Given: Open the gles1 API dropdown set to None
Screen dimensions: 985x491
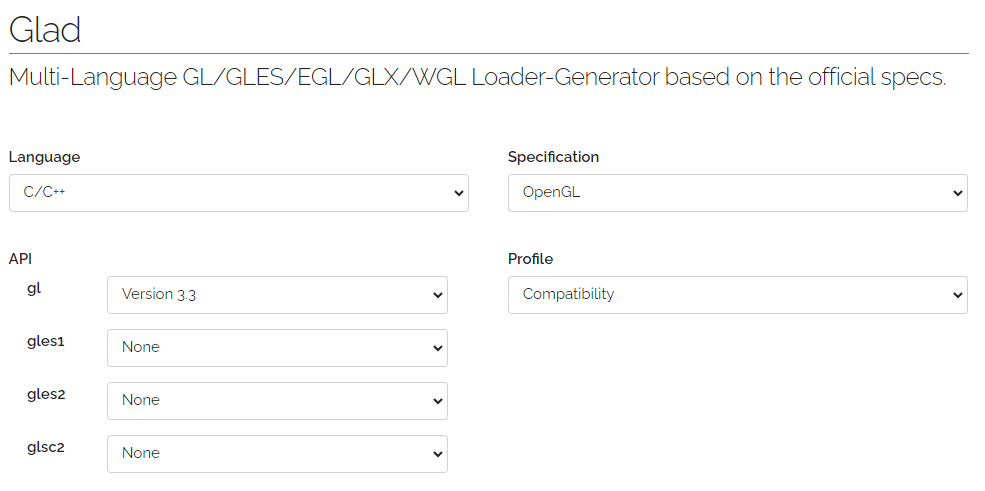Looking at the screenshot, I should 277,348.
